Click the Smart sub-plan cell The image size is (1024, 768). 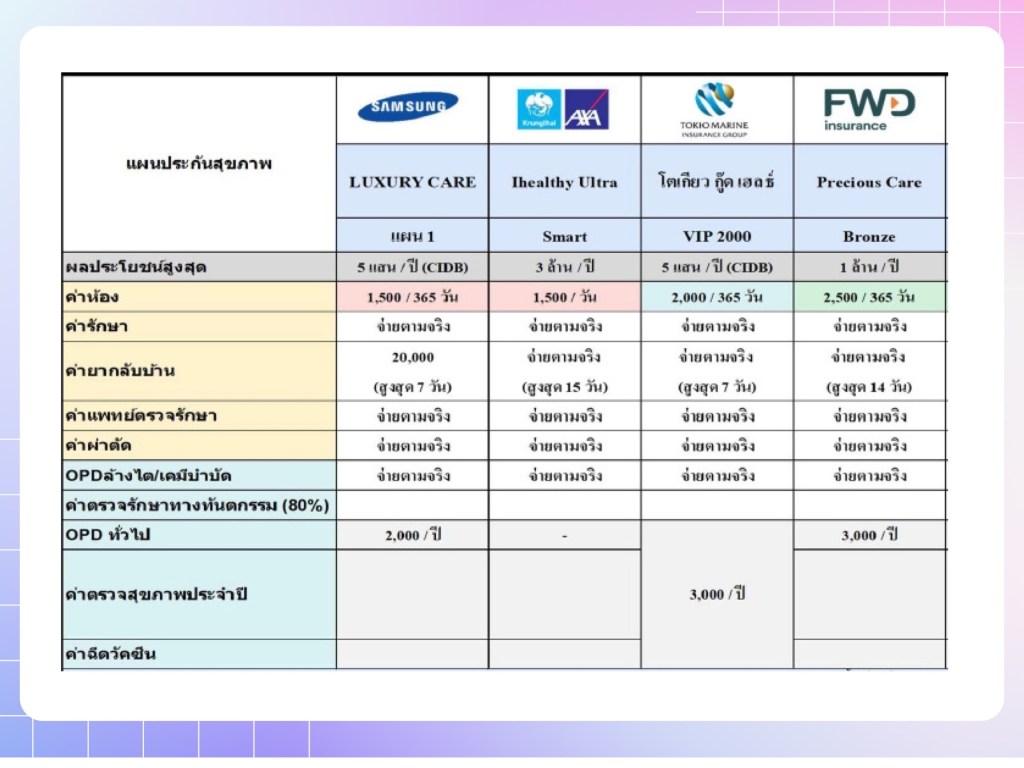pyautogui.click(x=564, y=237)
